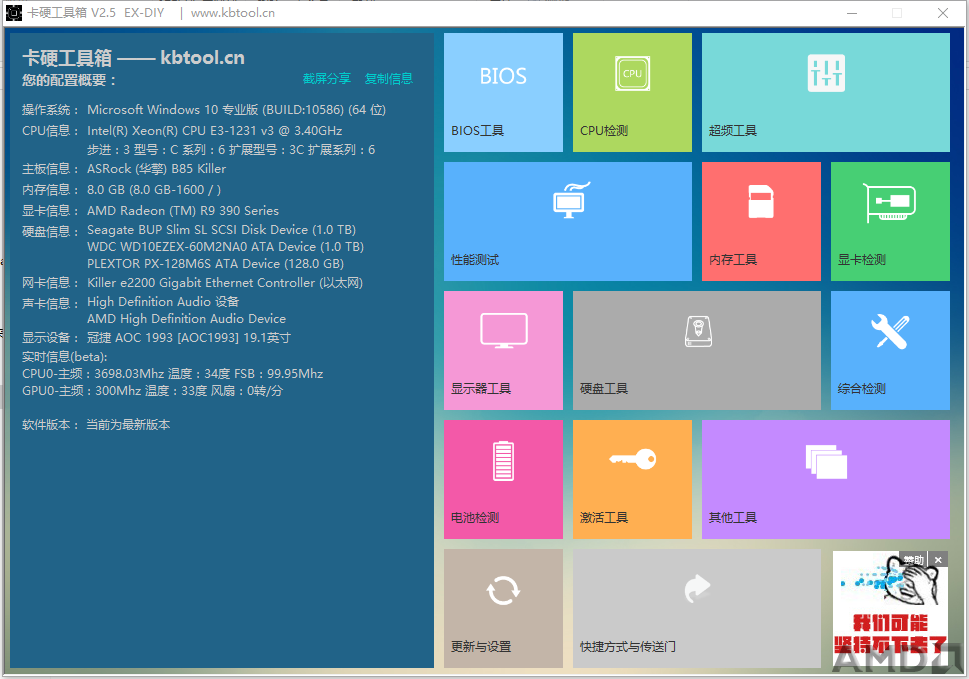Click the 'High Definition Audio 设备' line

click(163, 302)
